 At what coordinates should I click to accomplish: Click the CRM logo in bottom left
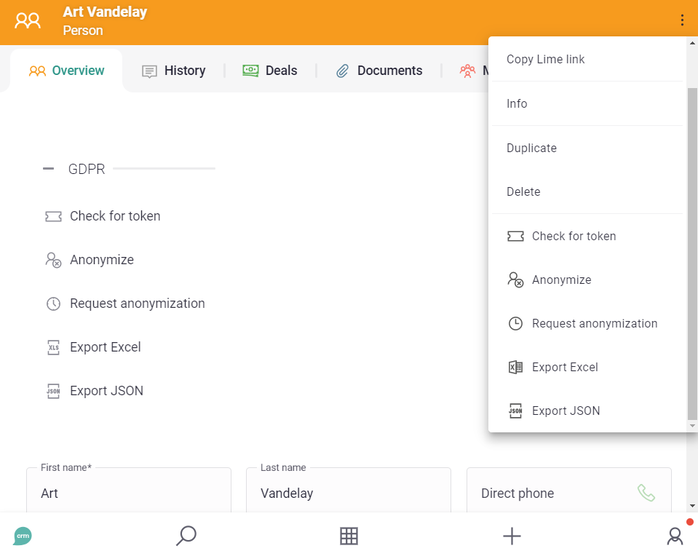click(22, 536)
